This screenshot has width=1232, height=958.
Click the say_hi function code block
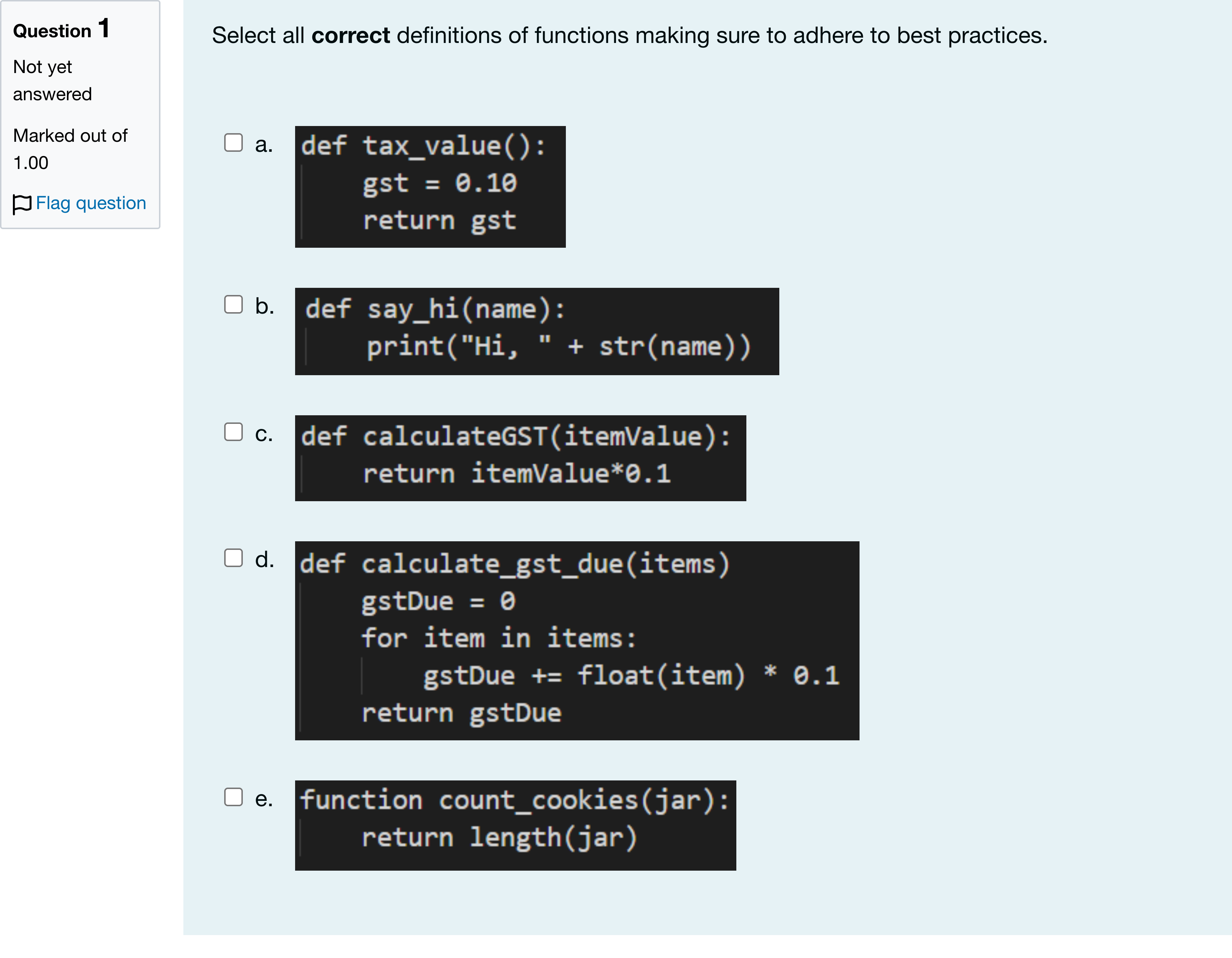point(537,332)
